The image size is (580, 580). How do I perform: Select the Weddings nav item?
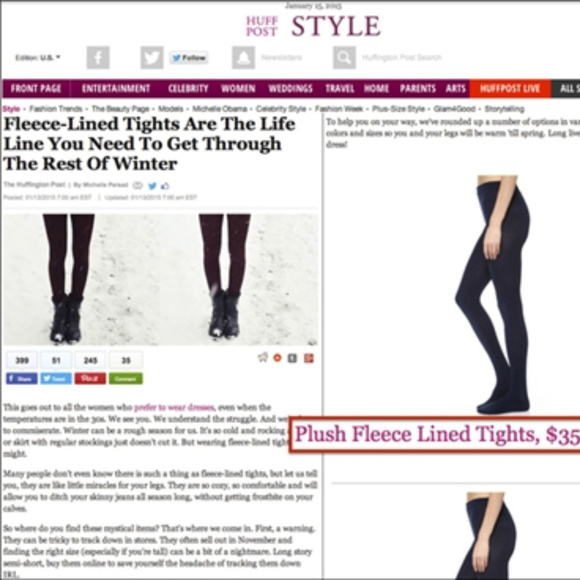290,88
